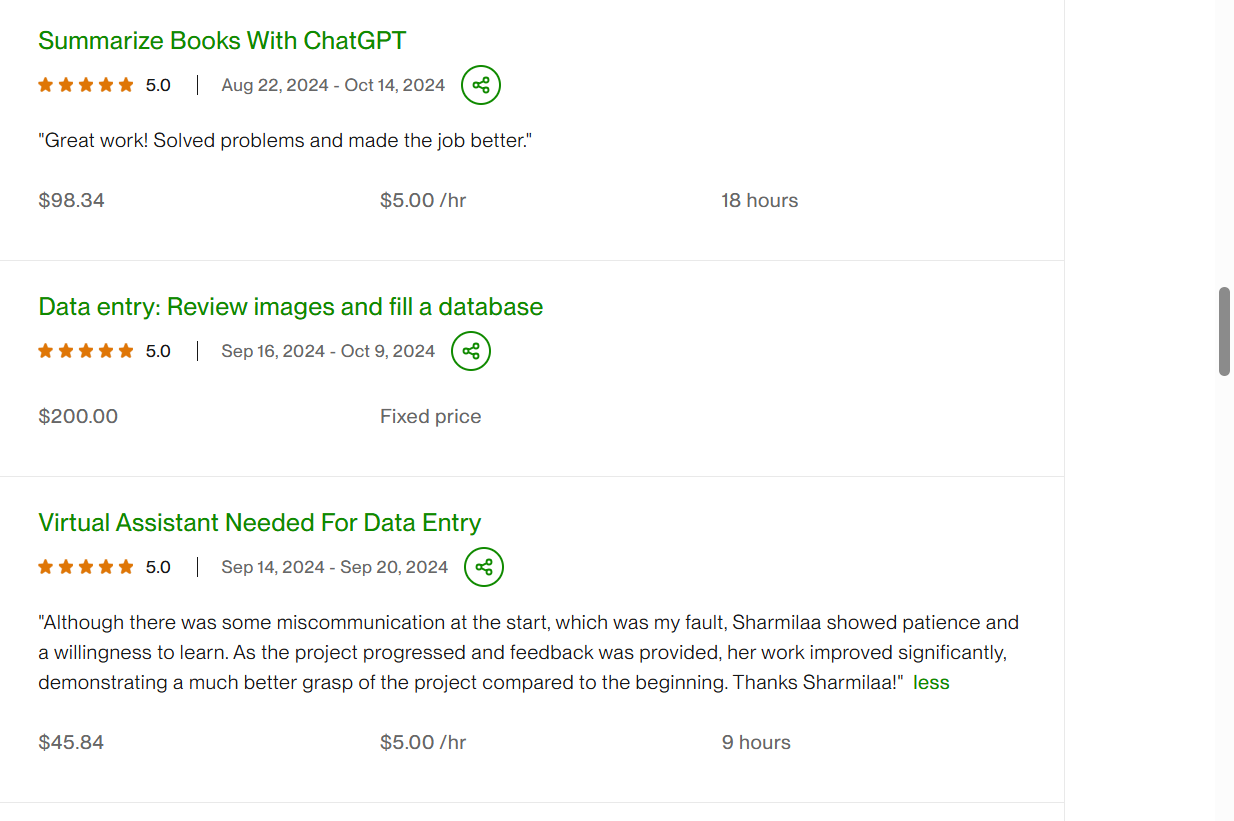Click the stars on the Data entry job
This screenshot has height=821, width=1234.
(86, 351)
